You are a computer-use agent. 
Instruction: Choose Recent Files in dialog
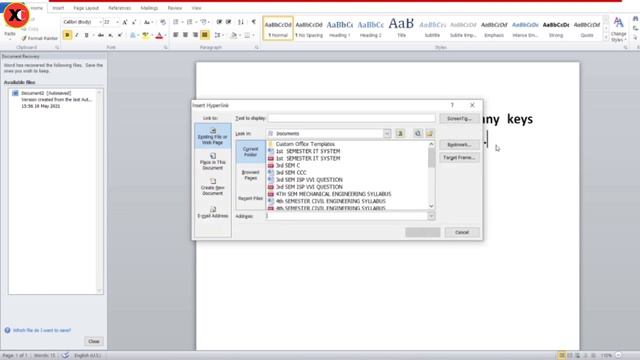(x=251, y=198)
